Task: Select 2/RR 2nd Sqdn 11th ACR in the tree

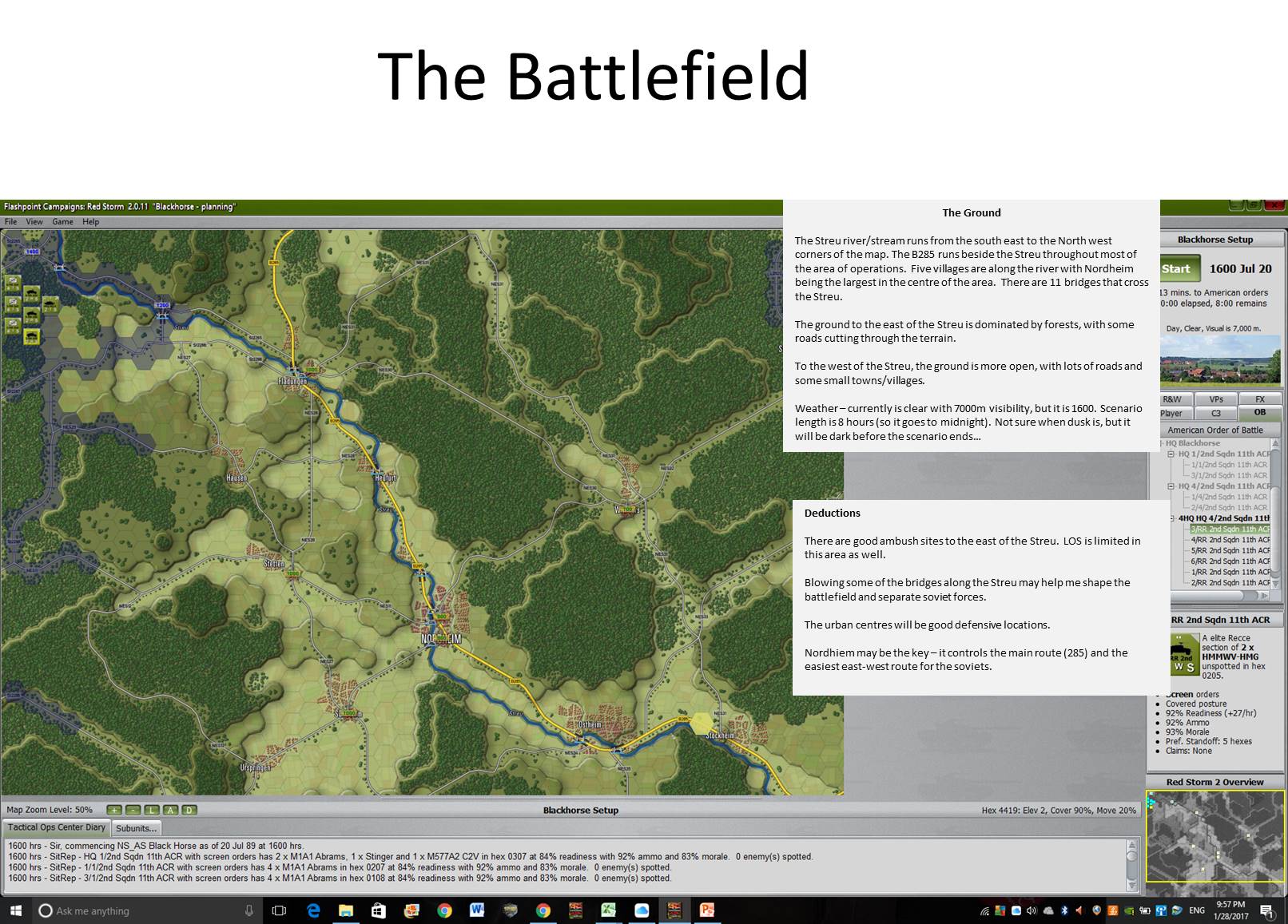Action: [1230, 583]
